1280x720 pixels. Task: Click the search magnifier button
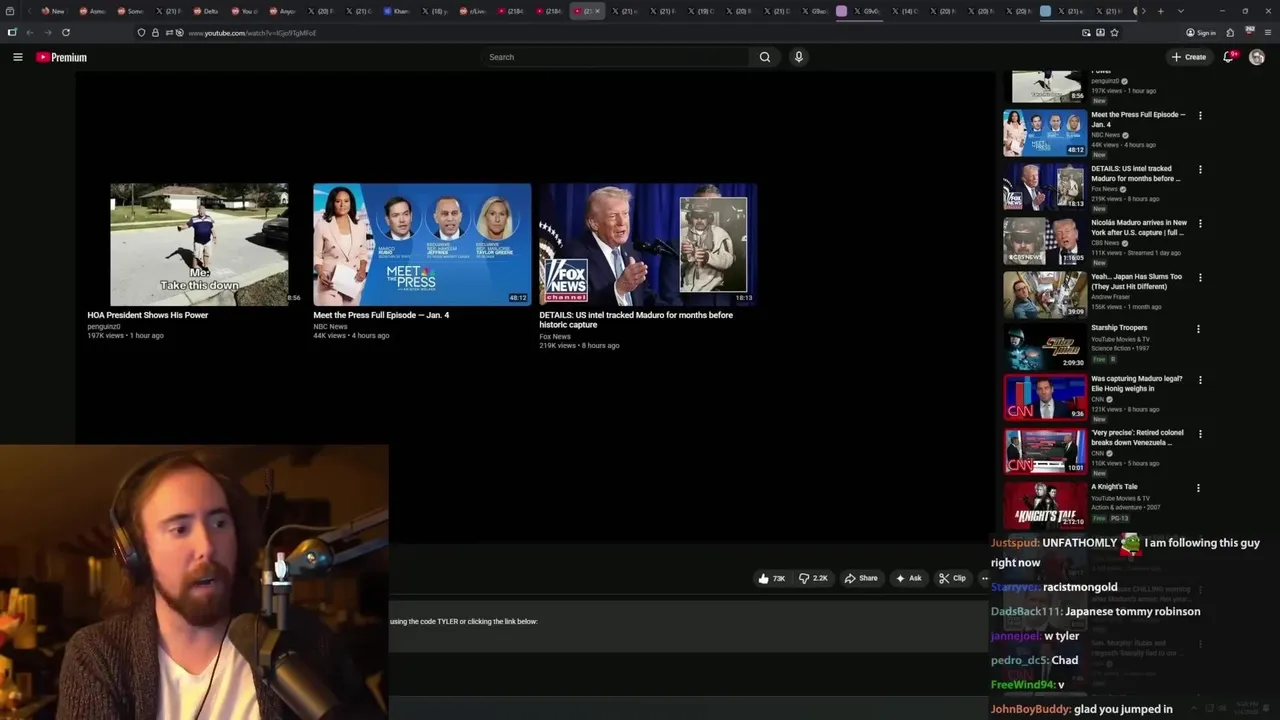(x=765, y=57)
